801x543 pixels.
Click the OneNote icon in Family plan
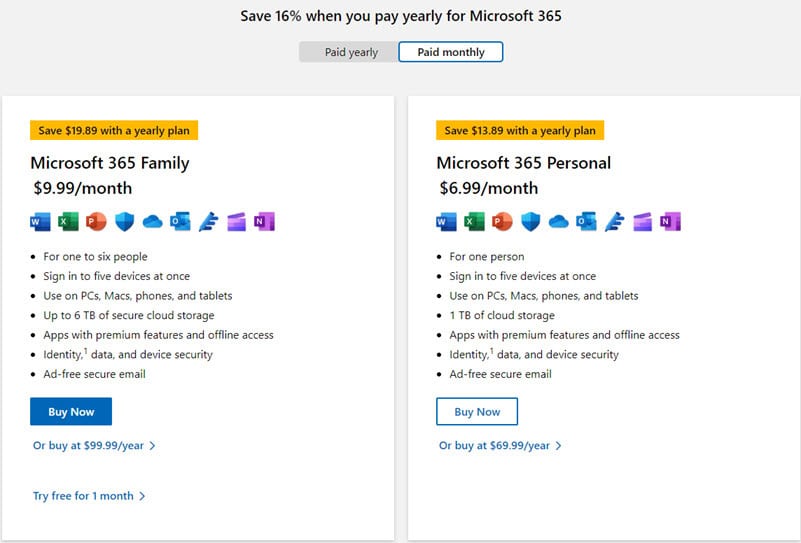265,222
